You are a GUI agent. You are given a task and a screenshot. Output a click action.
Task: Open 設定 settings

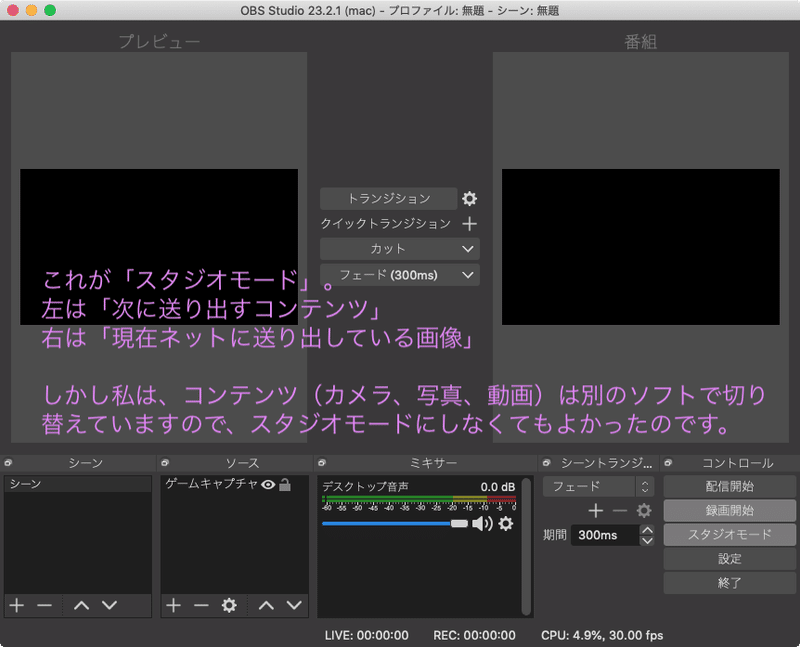(730, 559)
